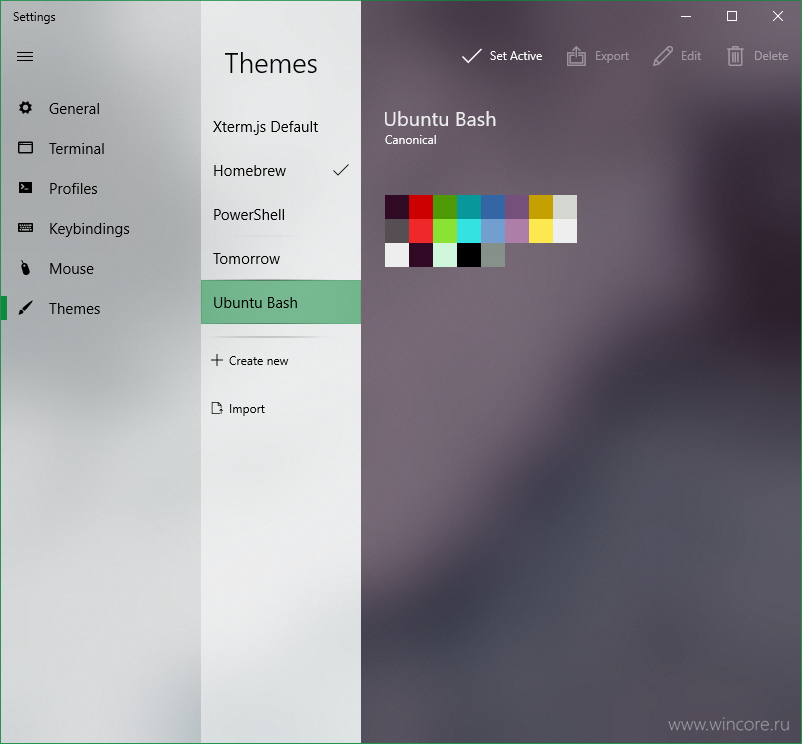
Task: Click the Profiles console icon
Action: click(x=25, y=188)
